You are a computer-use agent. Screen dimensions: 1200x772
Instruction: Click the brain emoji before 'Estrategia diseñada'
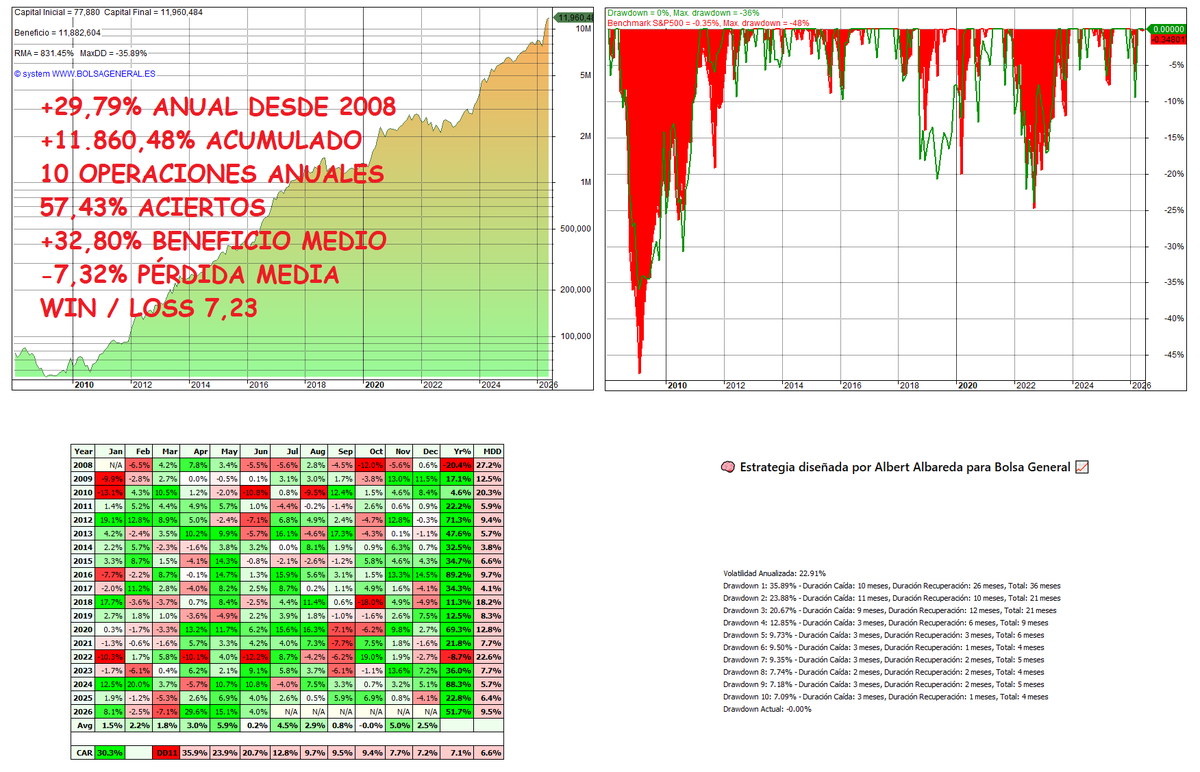tap(727, 467)
